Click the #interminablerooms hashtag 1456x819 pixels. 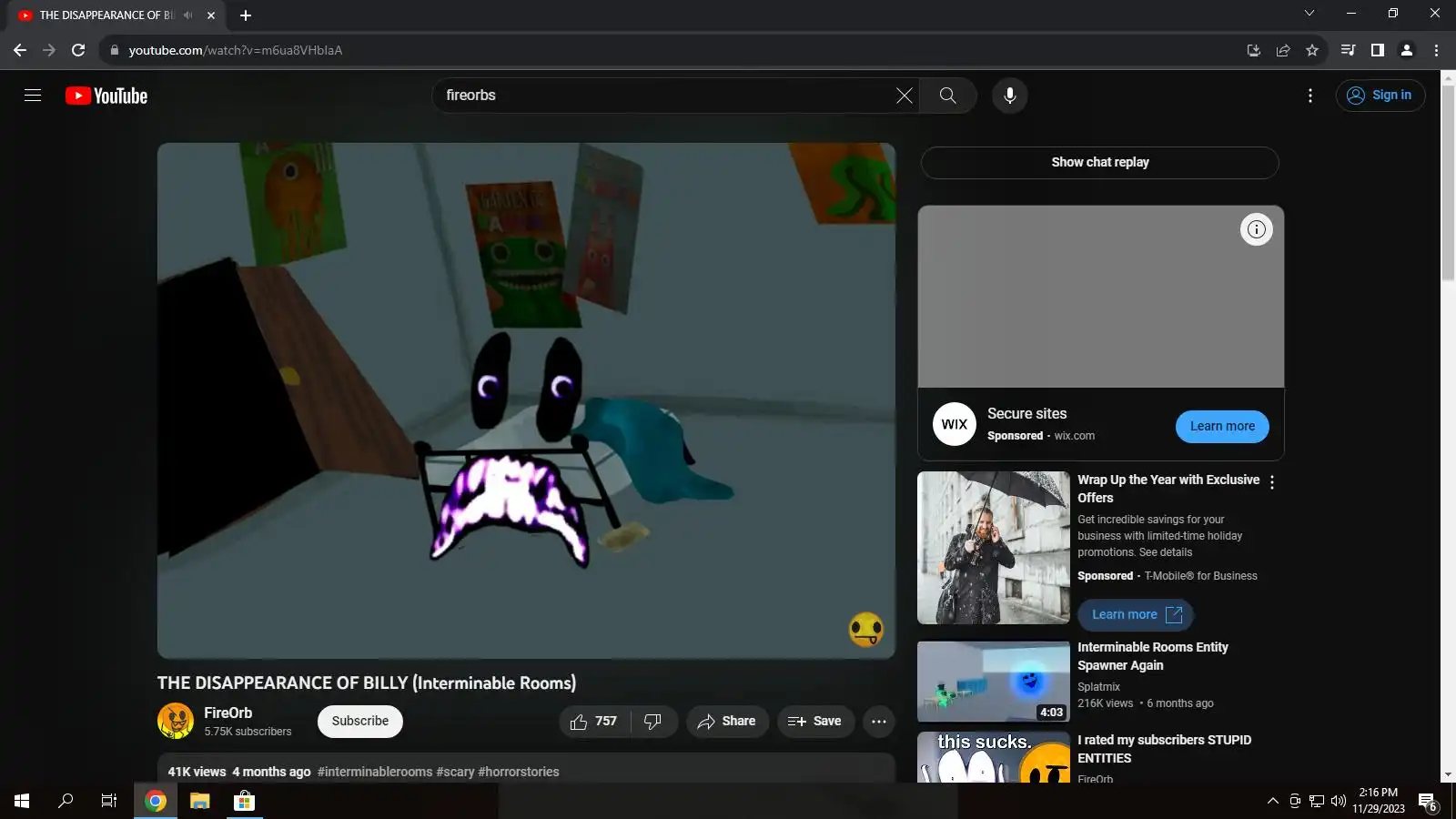(x=375, y=772)
